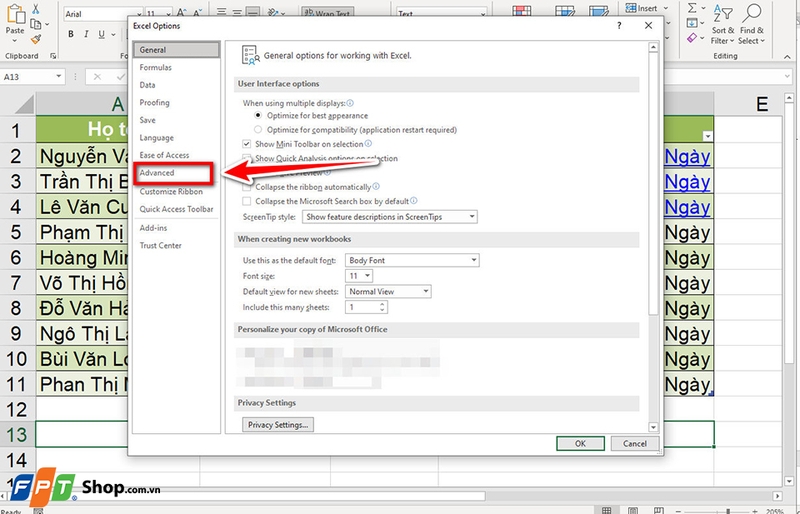Toggle Underline formatting in ribbon

(x=102, y=34)
